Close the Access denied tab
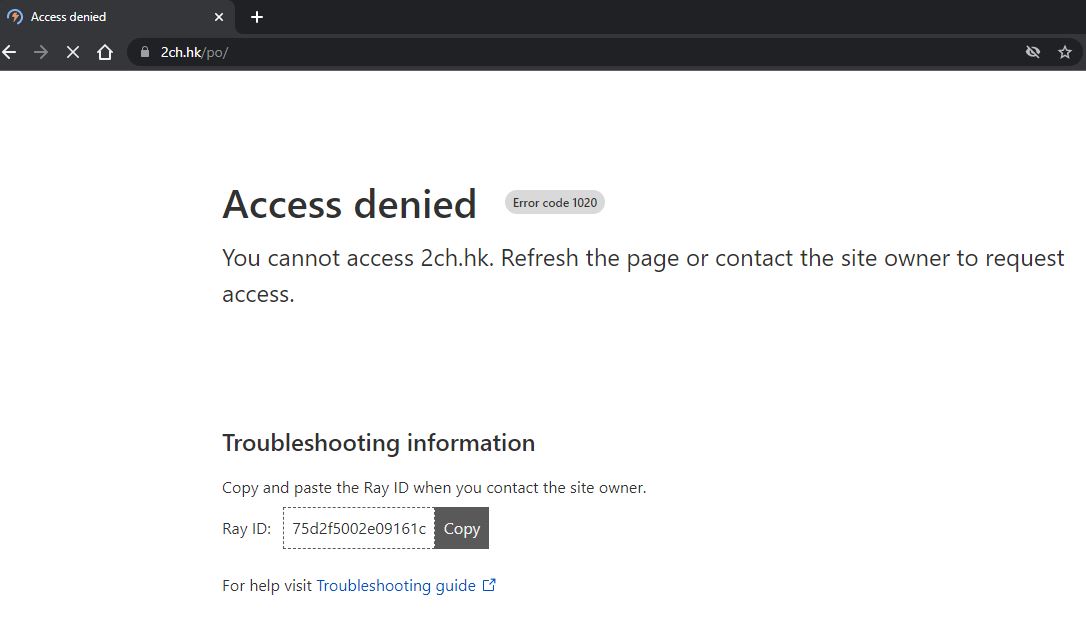The width and height of the screenshot is (1086, 624). (219, 17)
